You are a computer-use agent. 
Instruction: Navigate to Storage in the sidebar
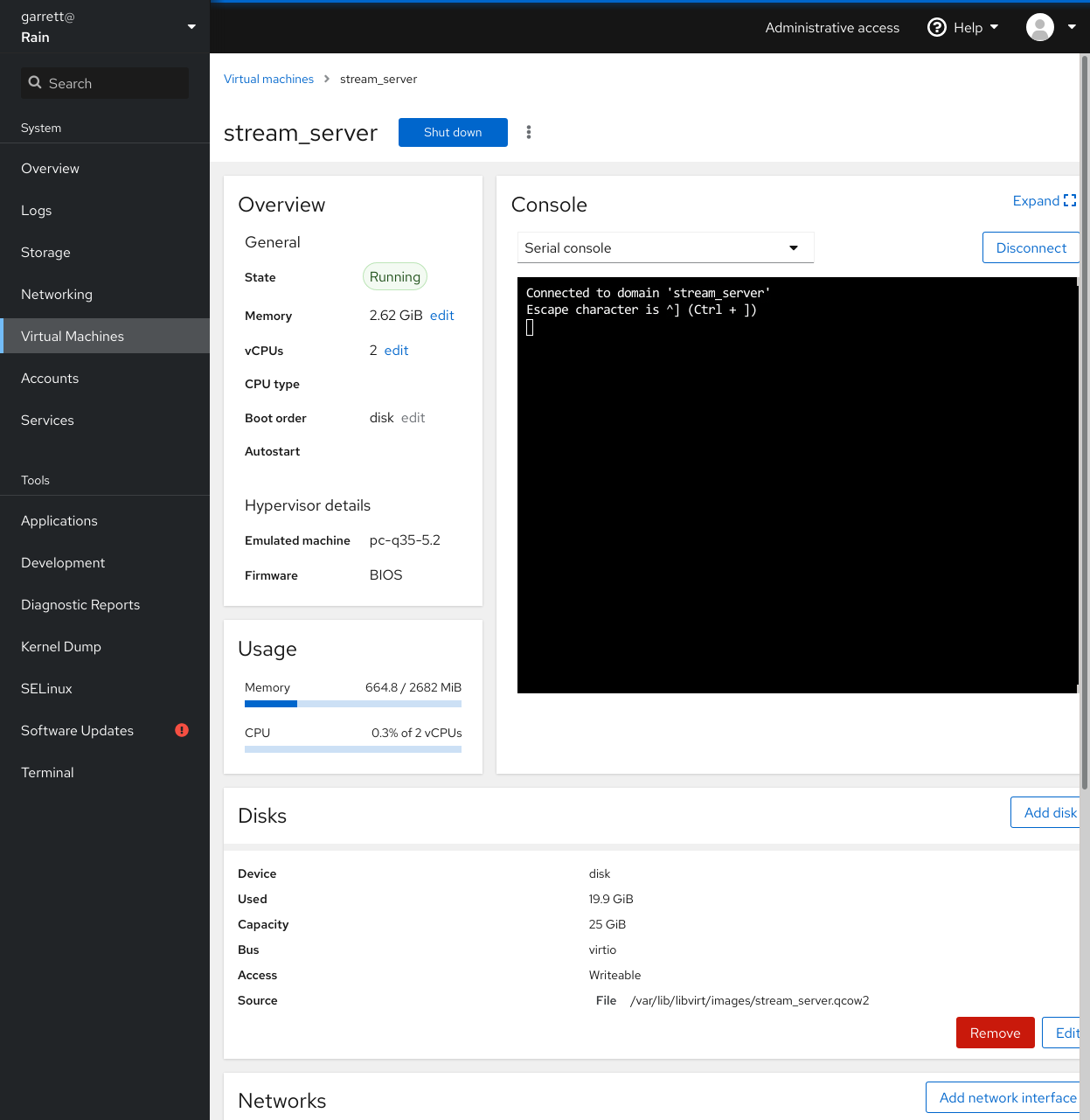[45, 252]
